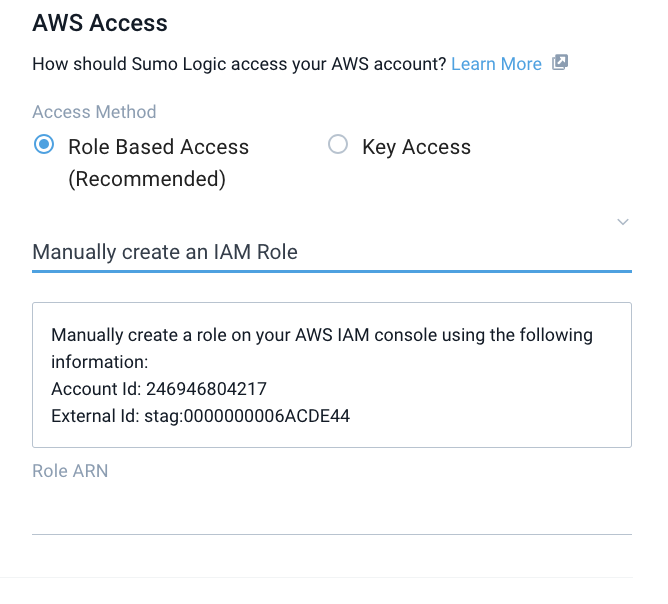Open the Learn More link
Viewport: 668px width, 604px height.
(496, 64)
